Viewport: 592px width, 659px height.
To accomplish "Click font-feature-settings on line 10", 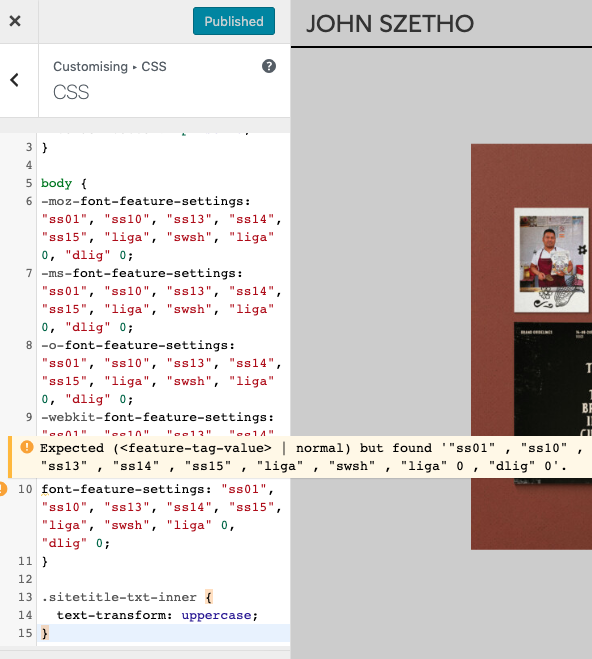I will tap(126, 489).
